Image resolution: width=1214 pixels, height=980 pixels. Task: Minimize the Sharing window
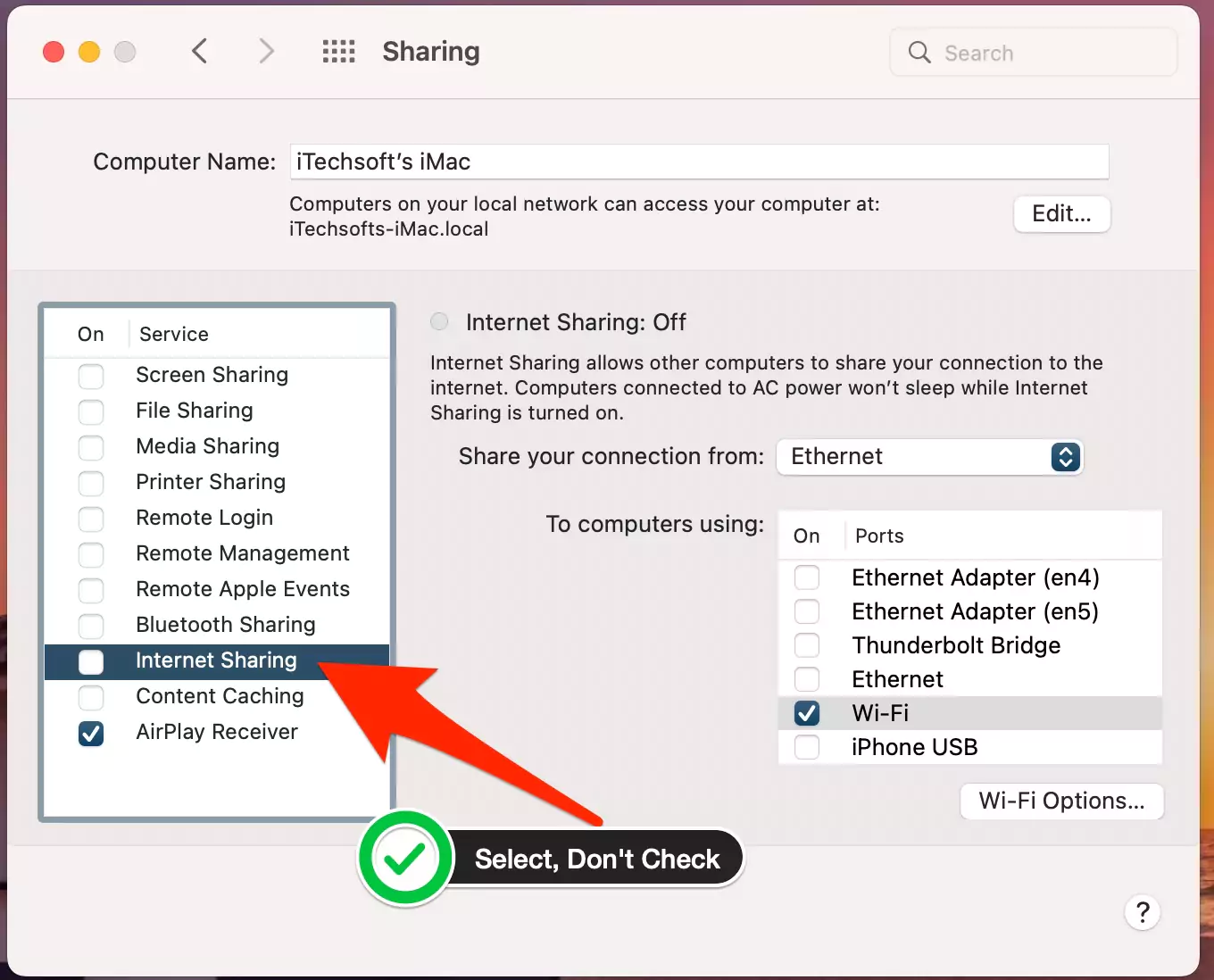click(89, 52)
